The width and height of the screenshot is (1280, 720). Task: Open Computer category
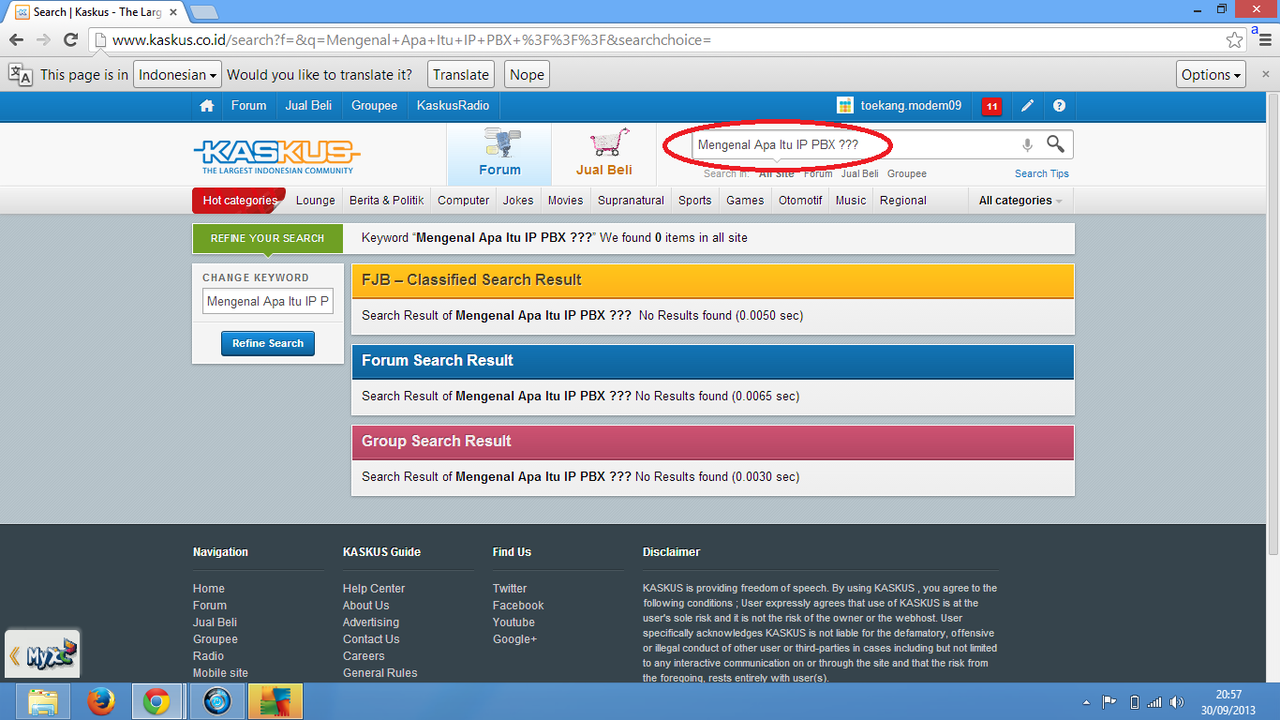click(x=464, y=200)
